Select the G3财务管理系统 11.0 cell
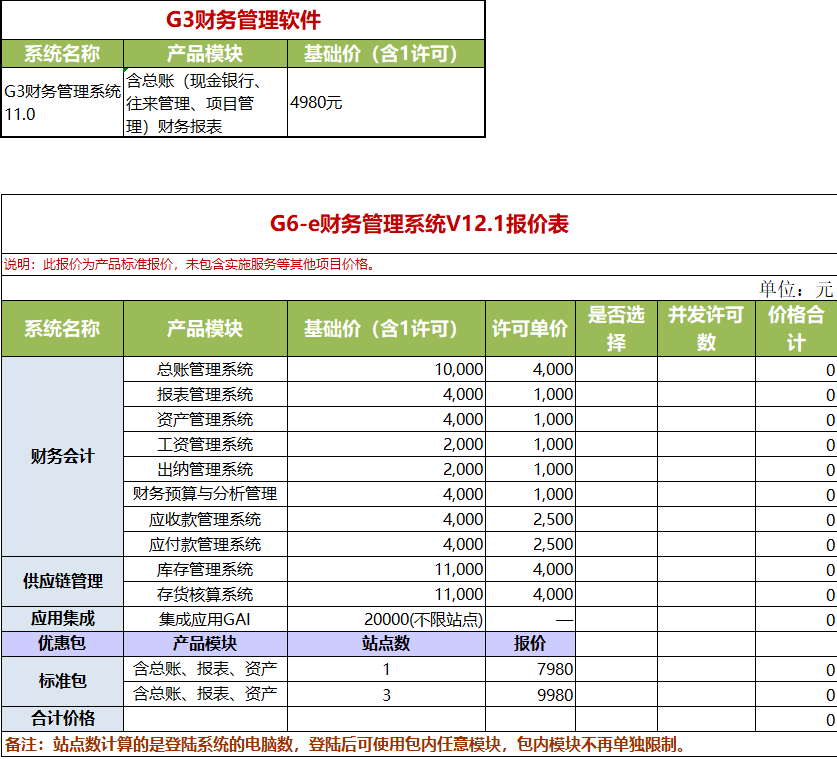 (x=62, y=102)
